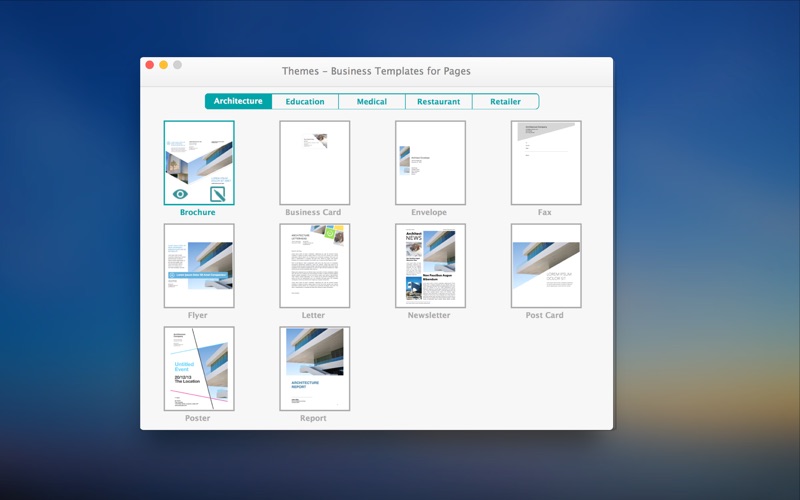Preview the Brochure template with eye icon
Screen dimensions: 800x500
[180, 194]
